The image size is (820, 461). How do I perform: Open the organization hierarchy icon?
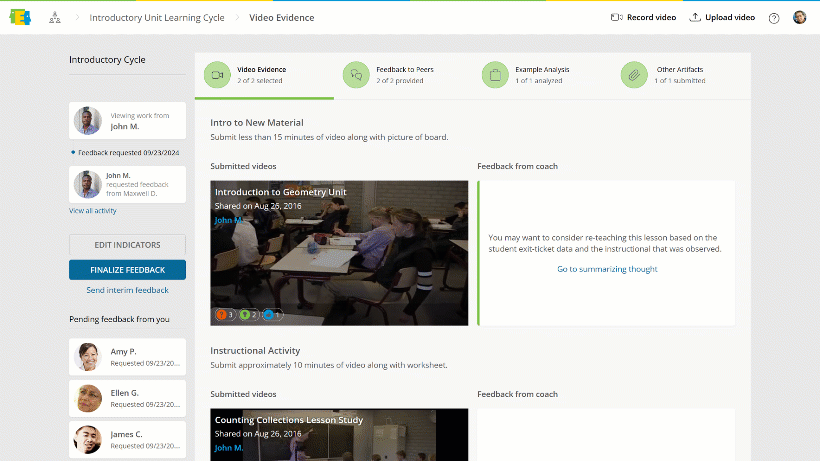(x=55, y=18)
